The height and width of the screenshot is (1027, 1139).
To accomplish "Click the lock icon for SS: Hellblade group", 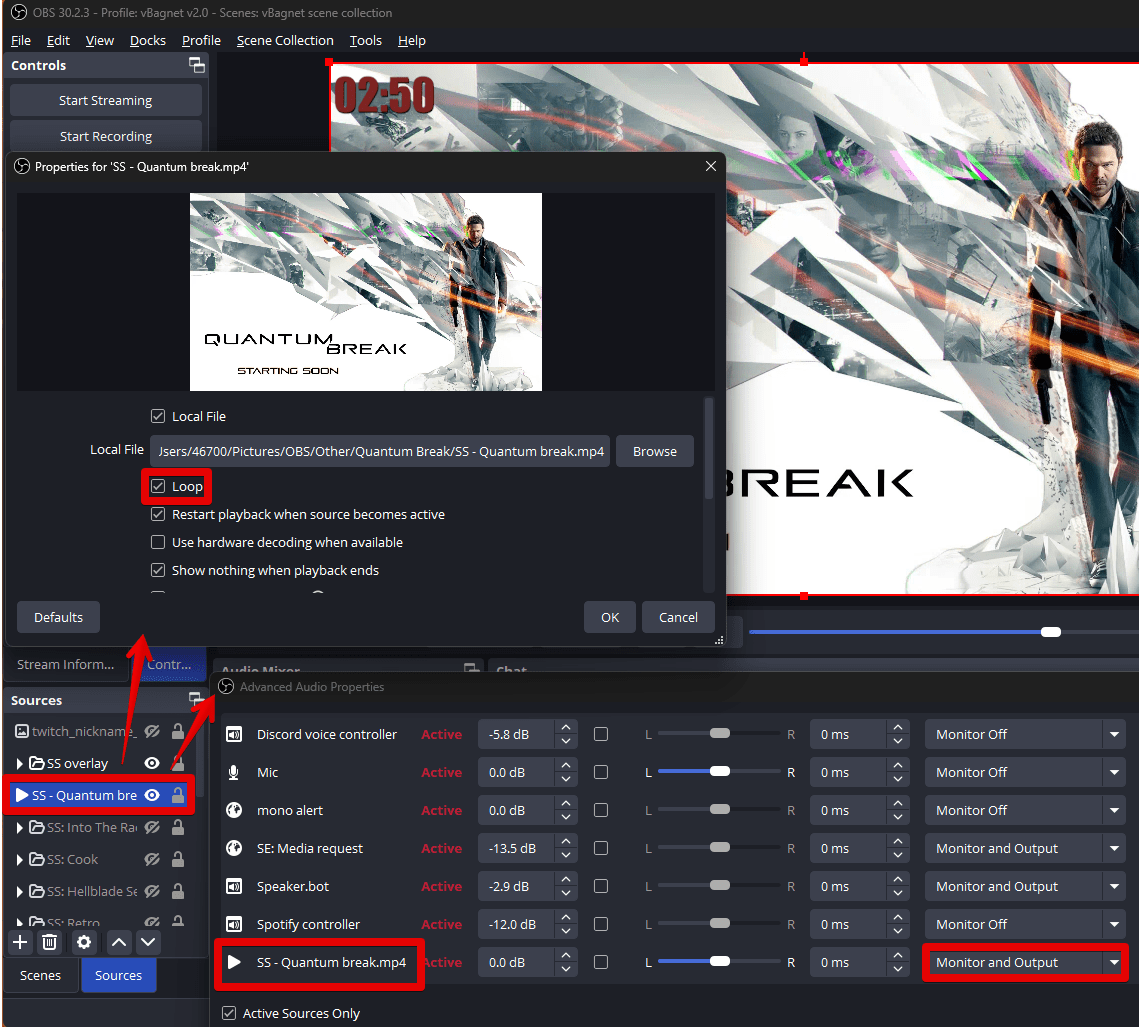I will tap(177, 891).
